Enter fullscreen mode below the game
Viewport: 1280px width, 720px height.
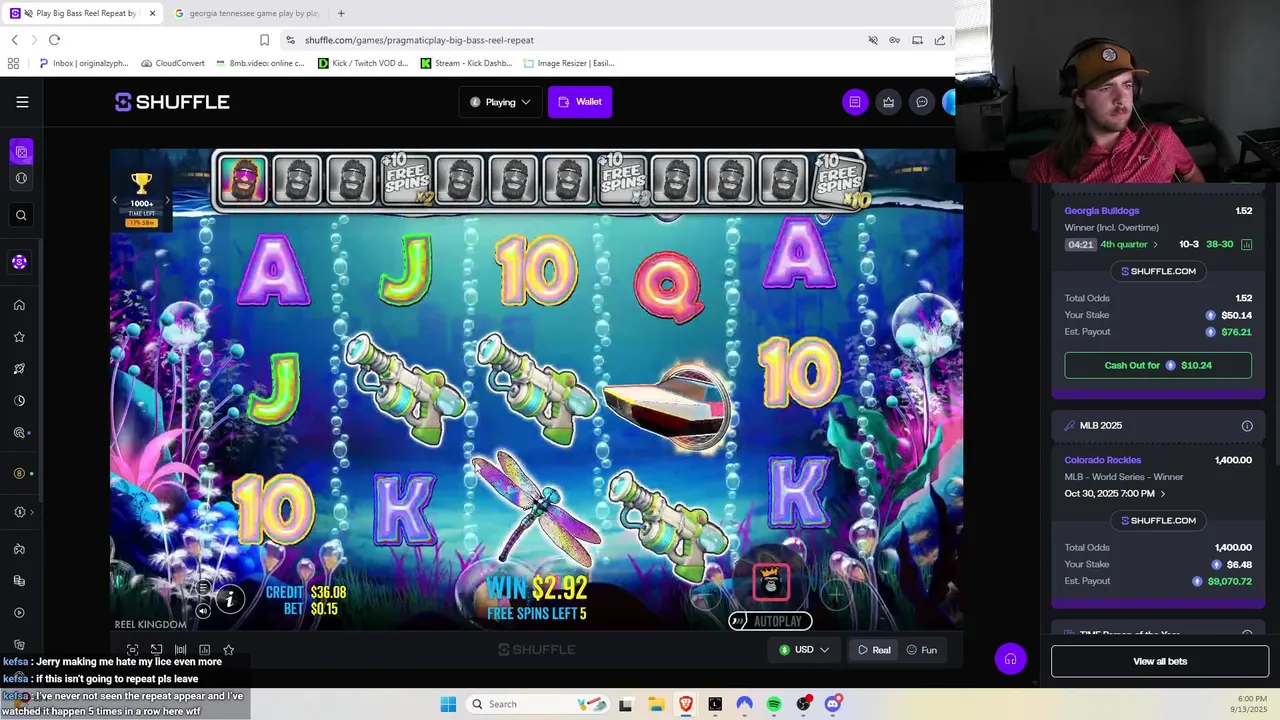pyautogui.click(x=132, y=650)
